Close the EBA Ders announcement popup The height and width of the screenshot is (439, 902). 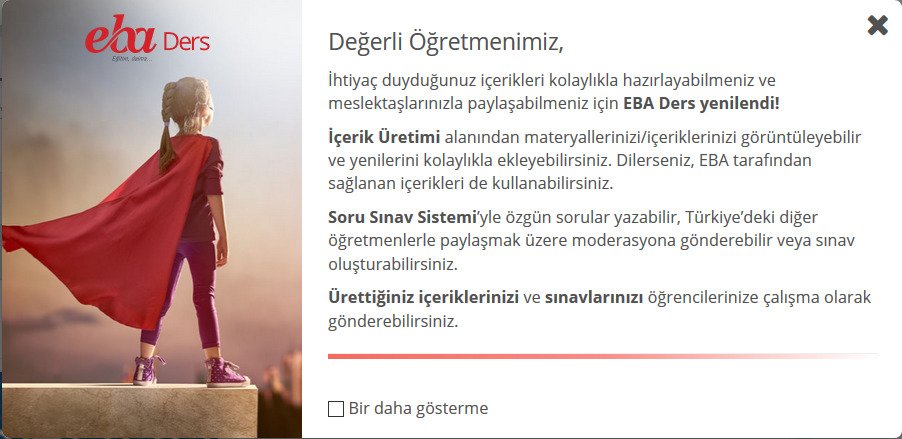[877, 25]
